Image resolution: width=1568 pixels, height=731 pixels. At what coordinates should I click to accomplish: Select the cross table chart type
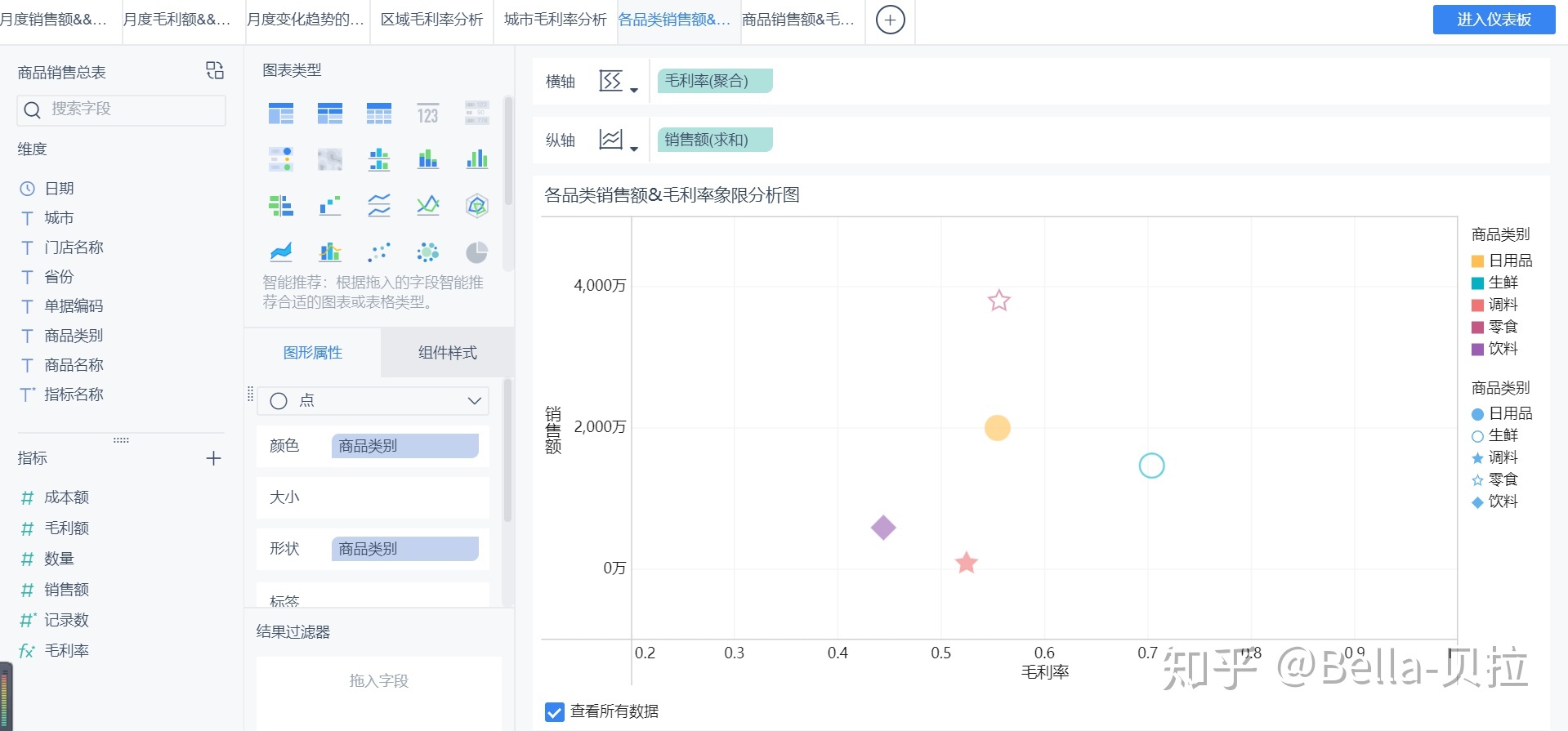330,114
